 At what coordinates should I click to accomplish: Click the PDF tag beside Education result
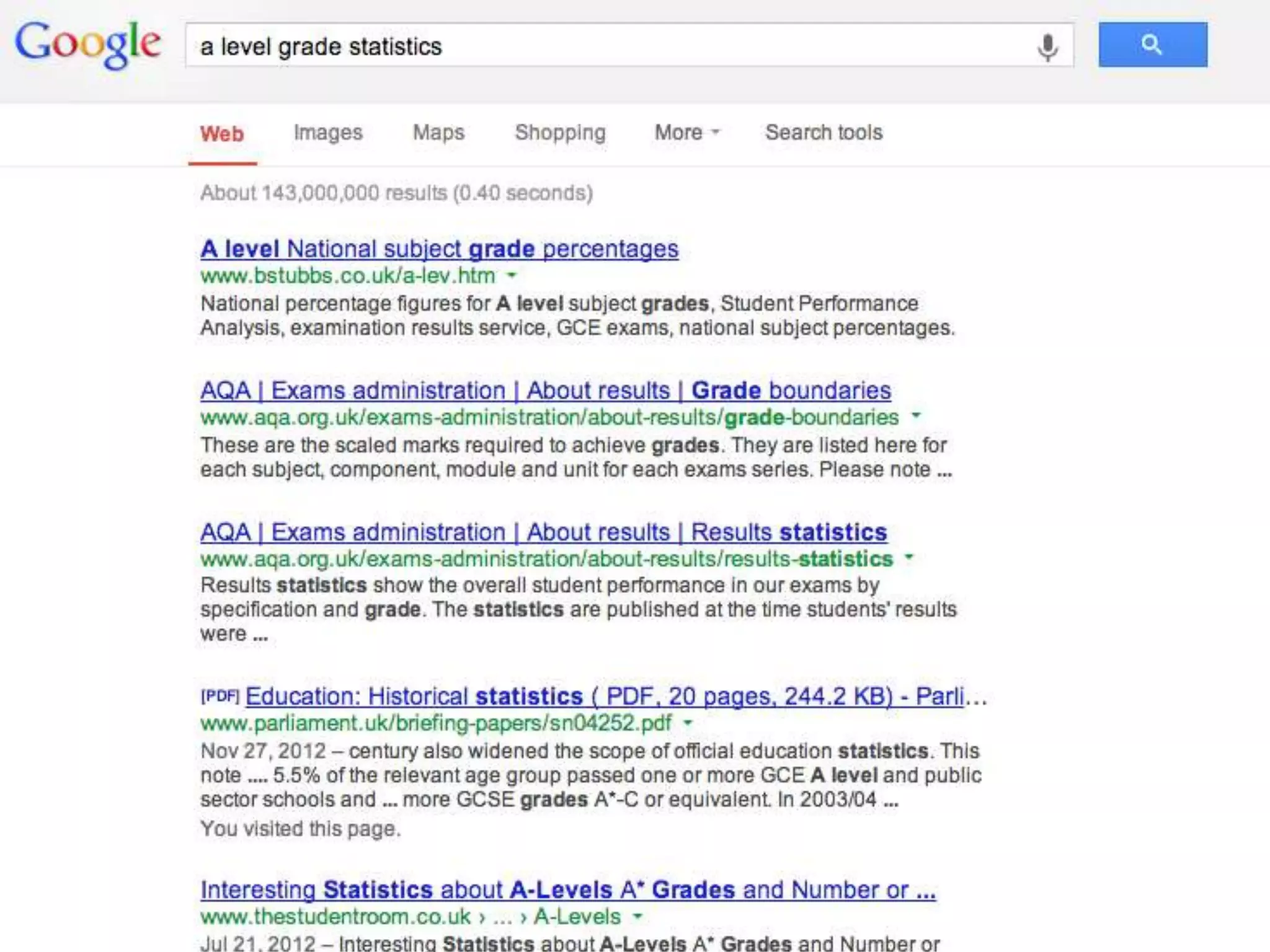point(220,696)
